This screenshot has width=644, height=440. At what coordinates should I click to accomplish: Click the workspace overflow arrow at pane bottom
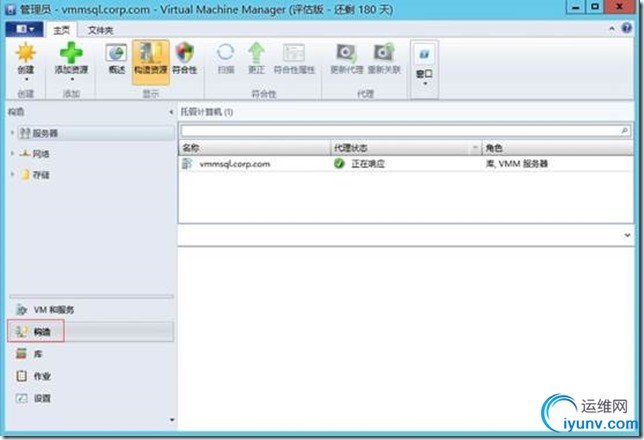point(172,420)
